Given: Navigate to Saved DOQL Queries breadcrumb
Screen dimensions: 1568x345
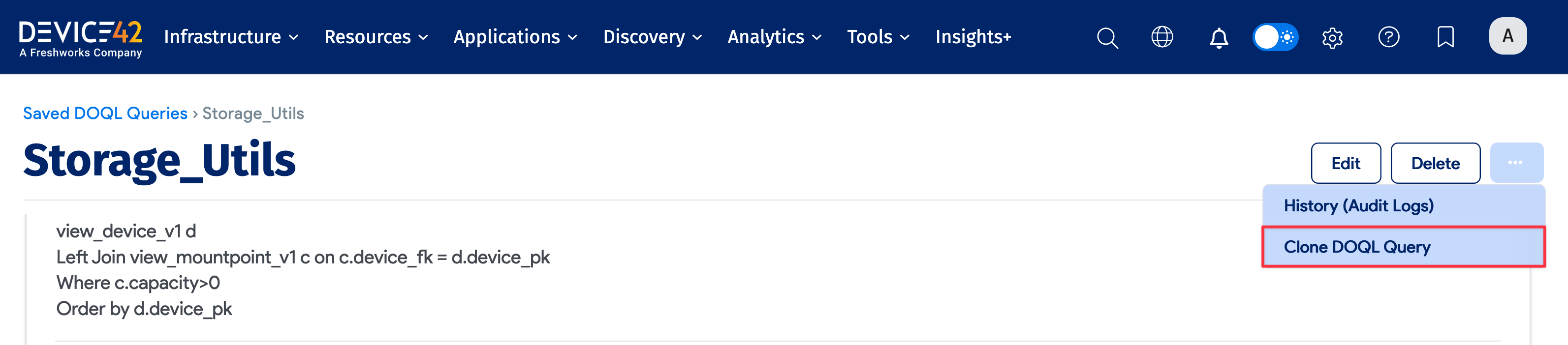Looking at the screenshot, I should [x=105, y=113].
